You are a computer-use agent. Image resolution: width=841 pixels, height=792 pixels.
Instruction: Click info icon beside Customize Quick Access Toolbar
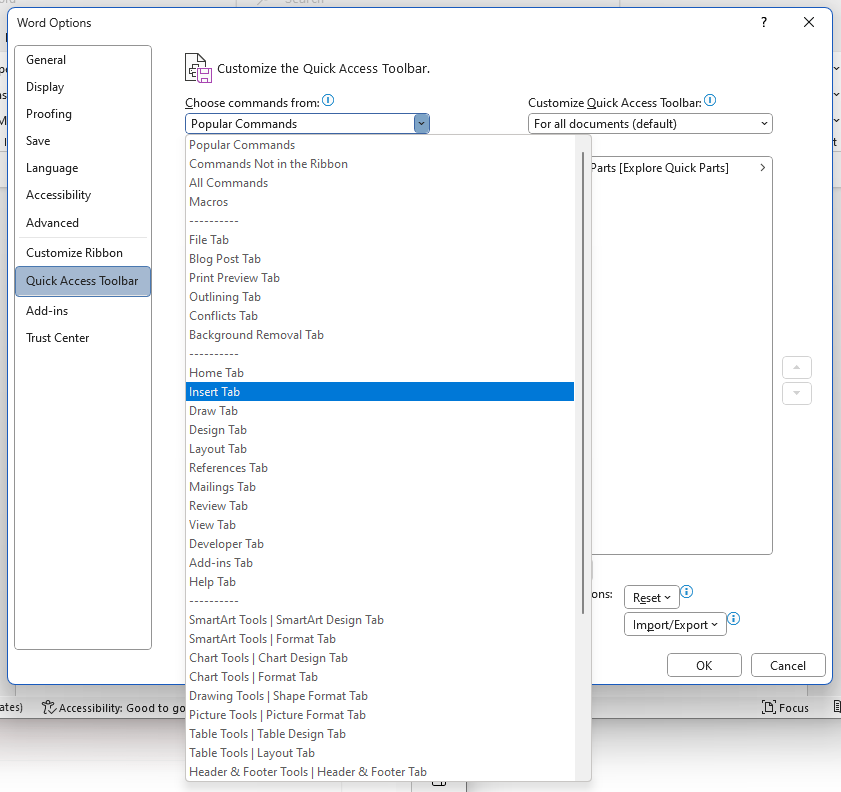tap(710, 100)
